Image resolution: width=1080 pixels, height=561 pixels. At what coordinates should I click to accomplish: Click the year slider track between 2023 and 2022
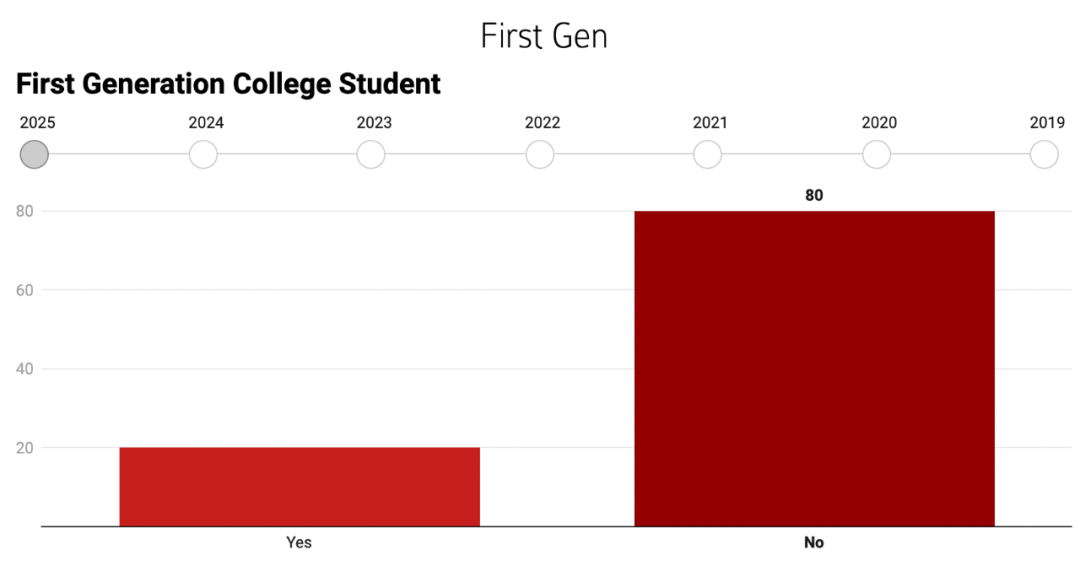click(x=455, y=155)
